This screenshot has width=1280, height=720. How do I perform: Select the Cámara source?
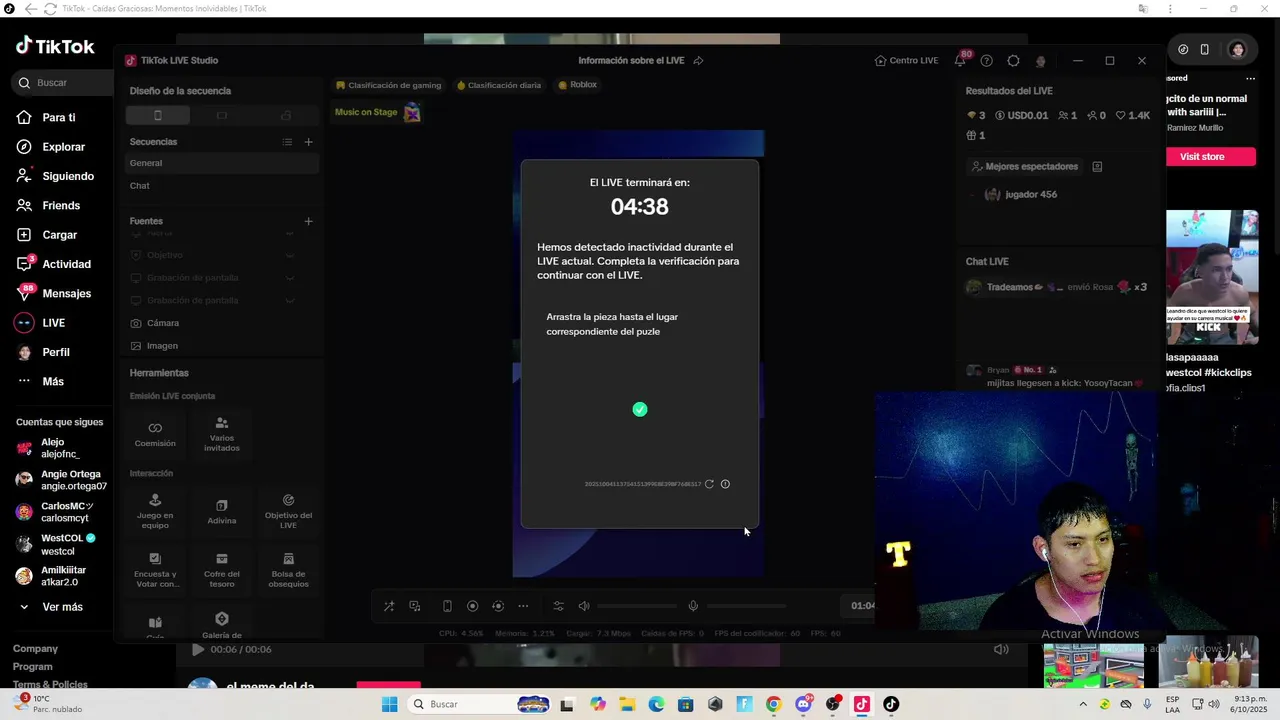222,323
